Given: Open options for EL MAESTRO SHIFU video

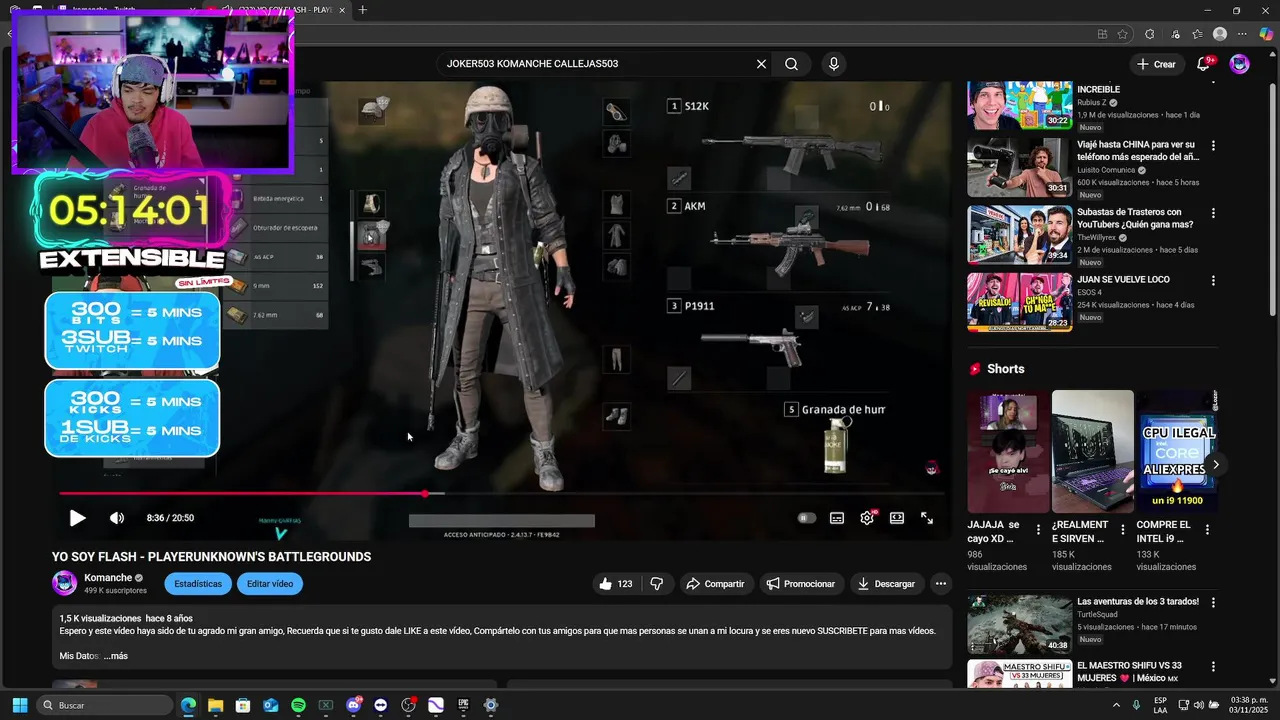Looking at the screenshot, I should click(x=1213, y=667).
